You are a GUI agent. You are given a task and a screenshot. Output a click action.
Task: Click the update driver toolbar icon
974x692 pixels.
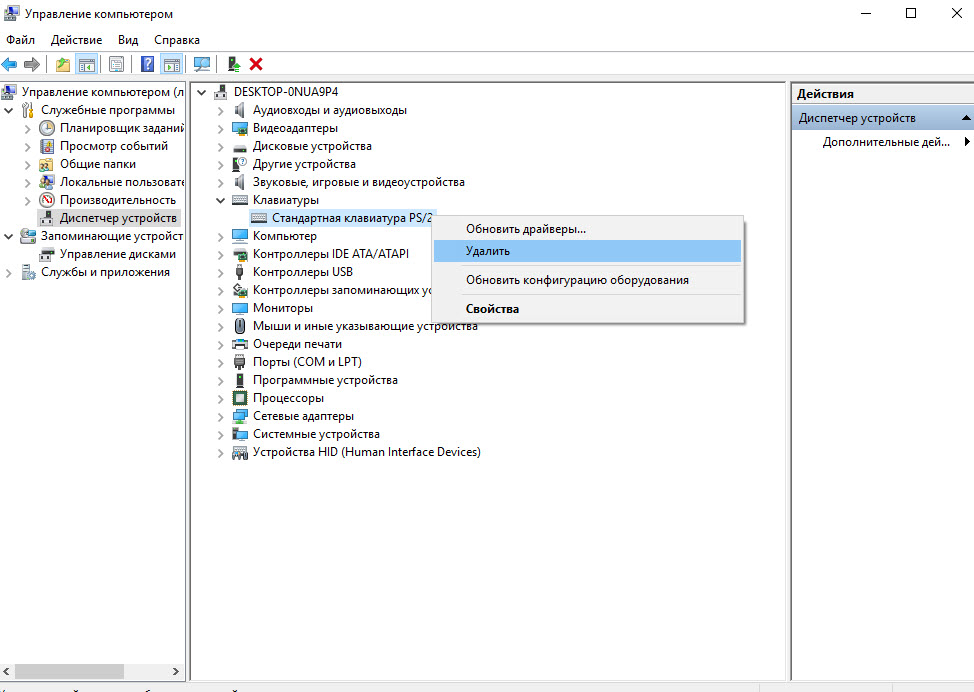[x=234, y=64]
